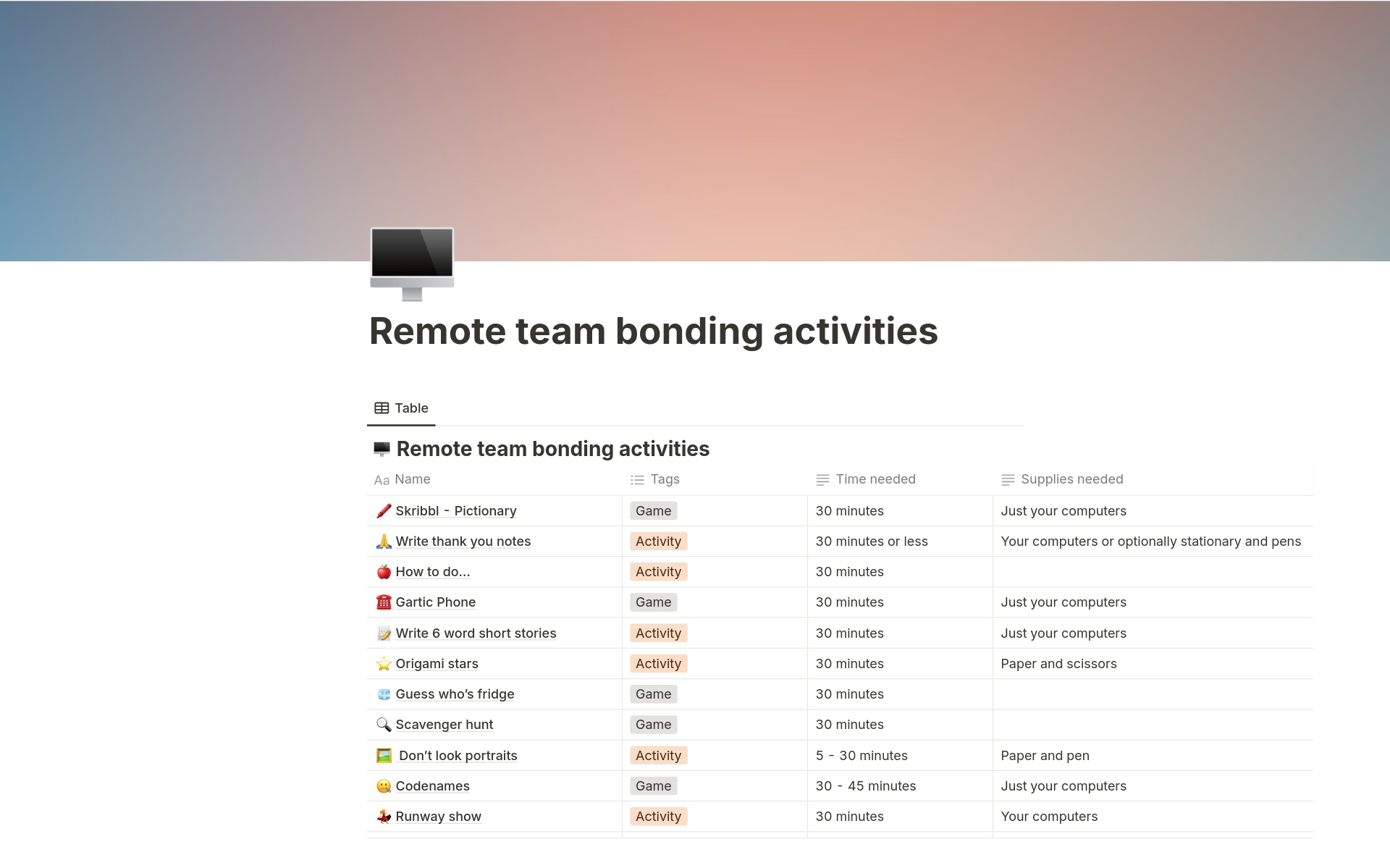1390x868 pixels.
Task: Switch to the Table view tab
Action: coord(401,408)
